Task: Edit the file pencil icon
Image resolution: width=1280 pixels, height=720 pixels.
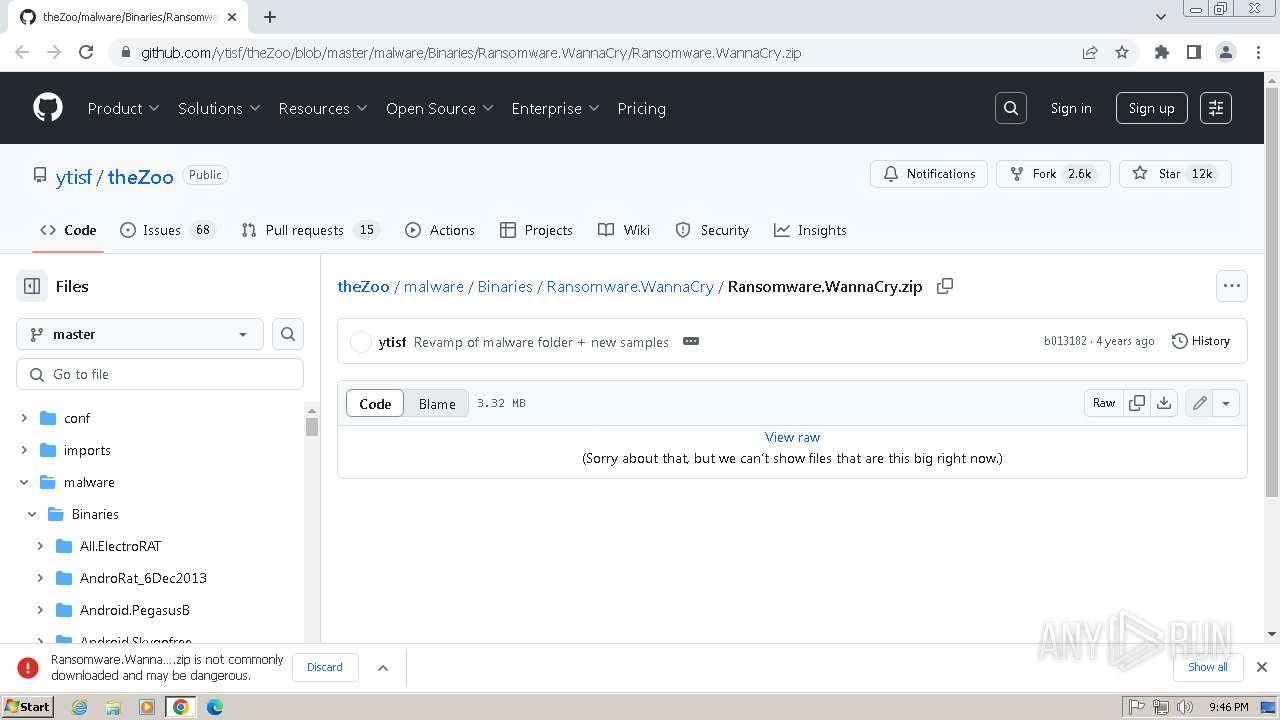Action: (x=1199, y=403)
